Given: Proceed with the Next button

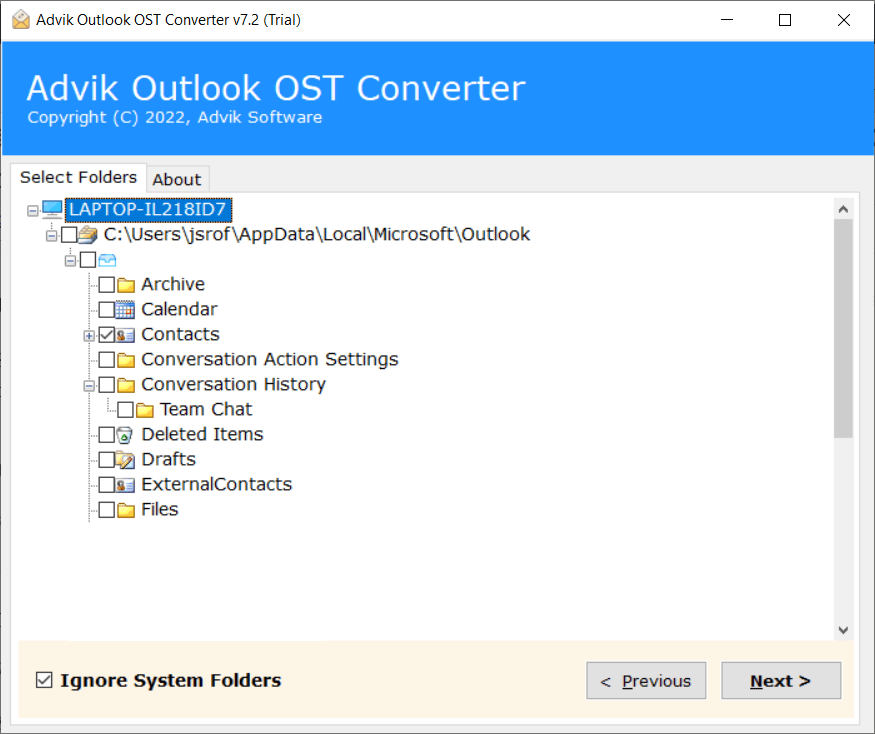Looking at the screenshot, I should coord(781,681).
